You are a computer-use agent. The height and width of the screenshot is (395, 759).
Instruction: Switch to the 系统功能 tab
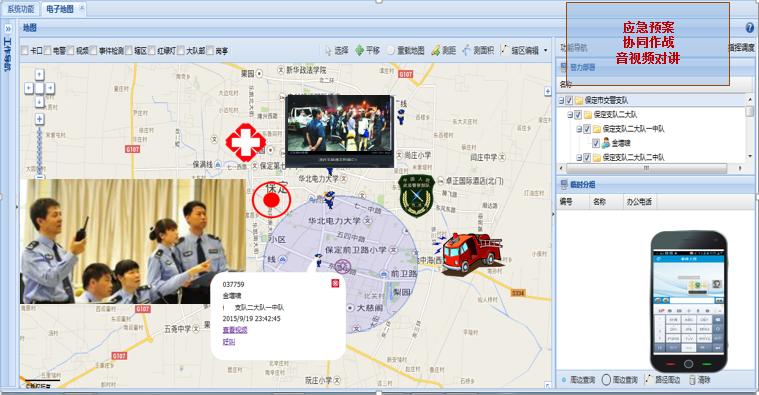coord(21,9)
